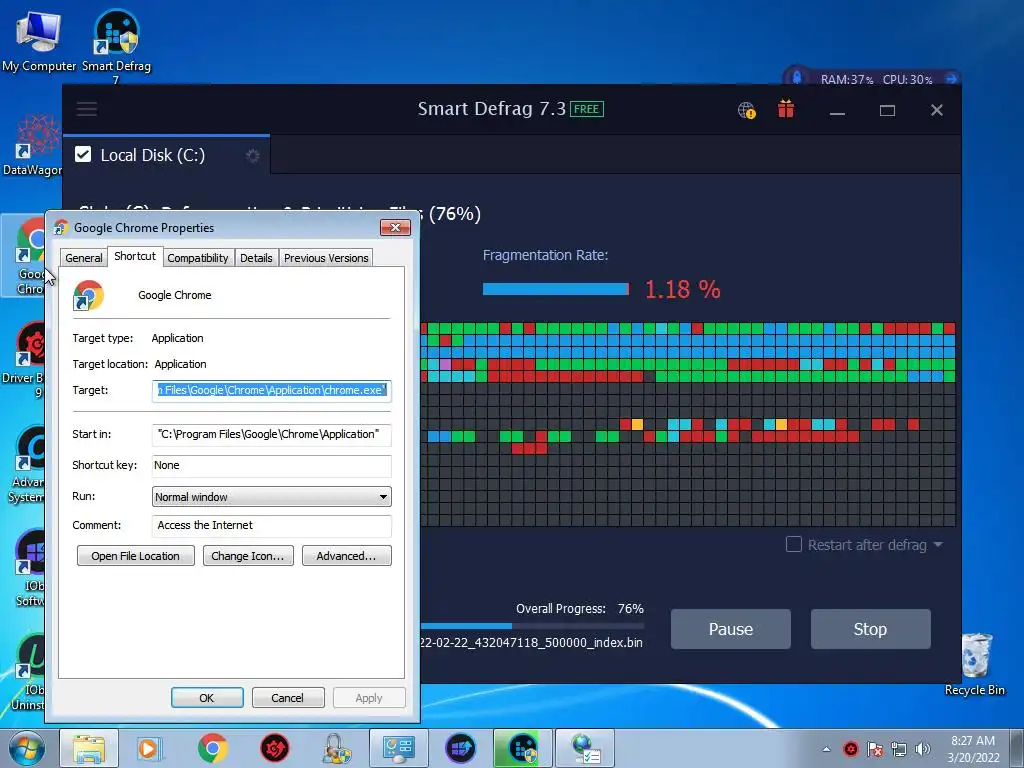
Task: Click the Overall Progress bar
Action: click(532, 626)
